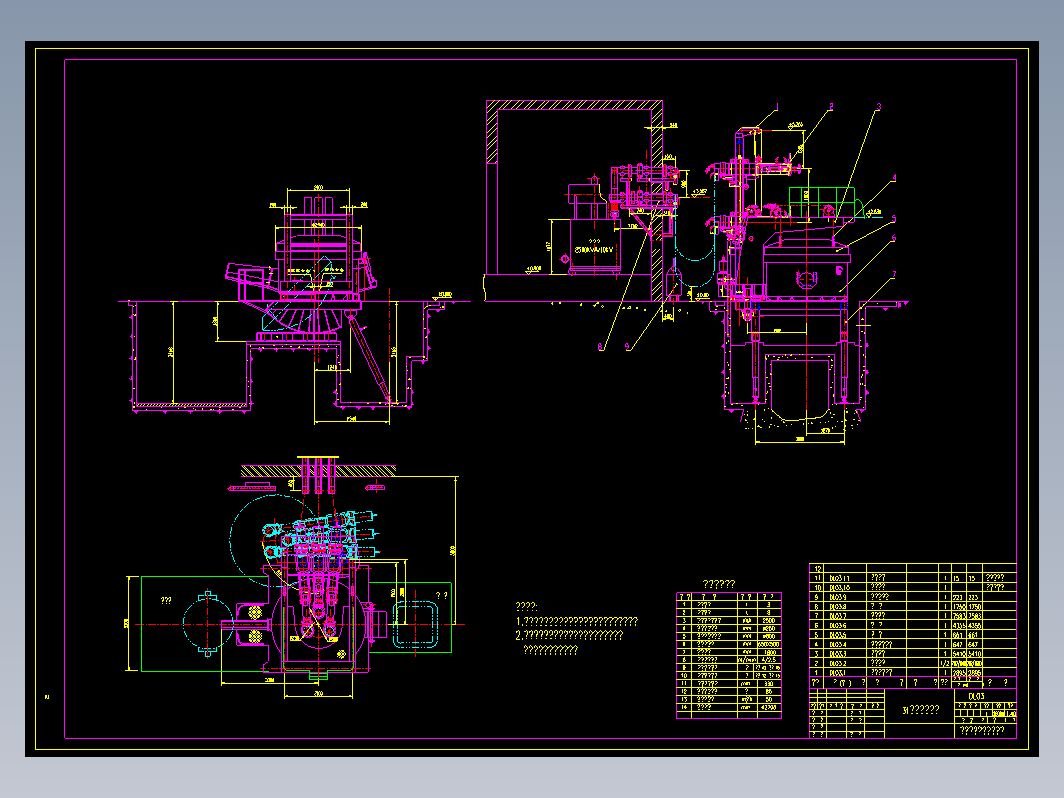Select the DL03.1 row in parts list
The width and height of the screenshot is (1064, 798).
(x=913, y=672)
